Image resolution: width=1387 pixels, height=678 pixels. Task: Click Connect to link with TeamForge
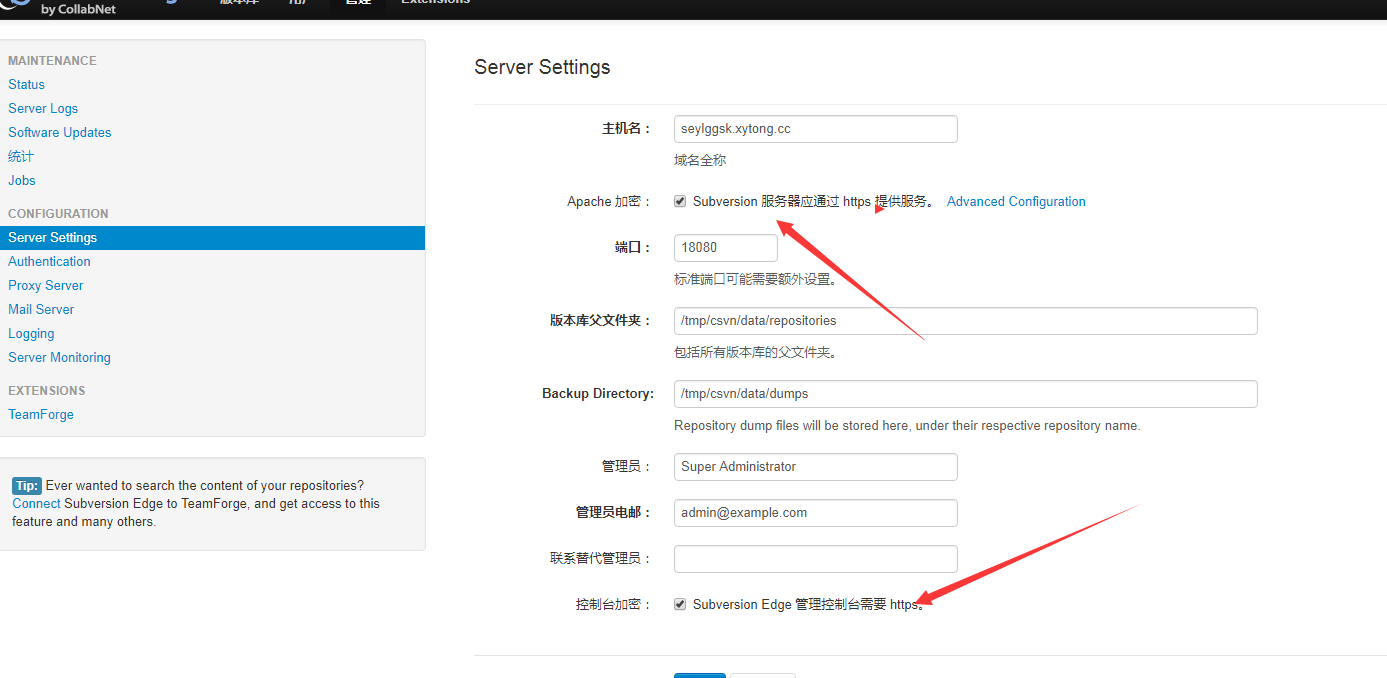36,503
